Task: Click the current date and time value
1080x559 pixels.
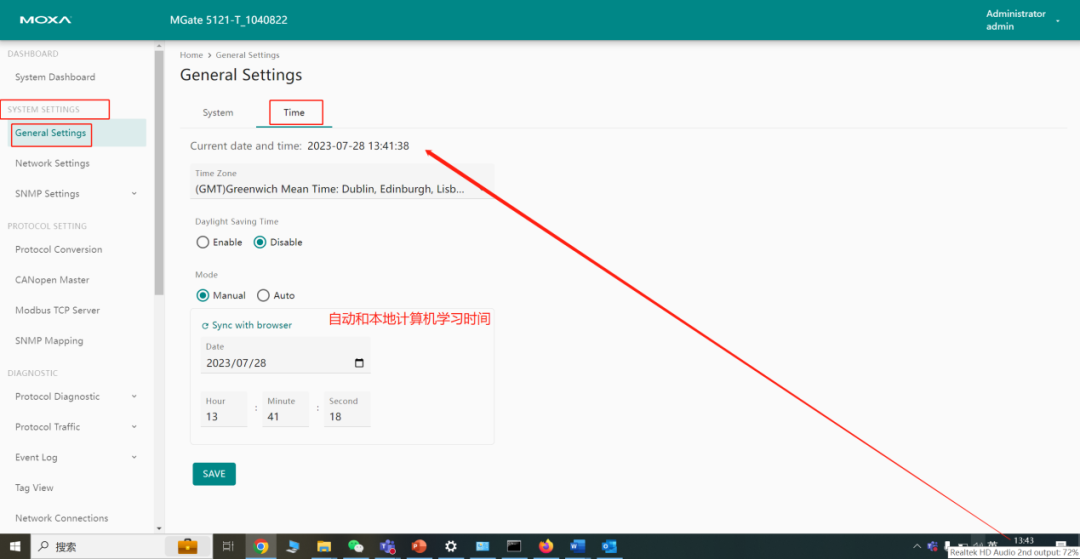Action: coord(358,146)
